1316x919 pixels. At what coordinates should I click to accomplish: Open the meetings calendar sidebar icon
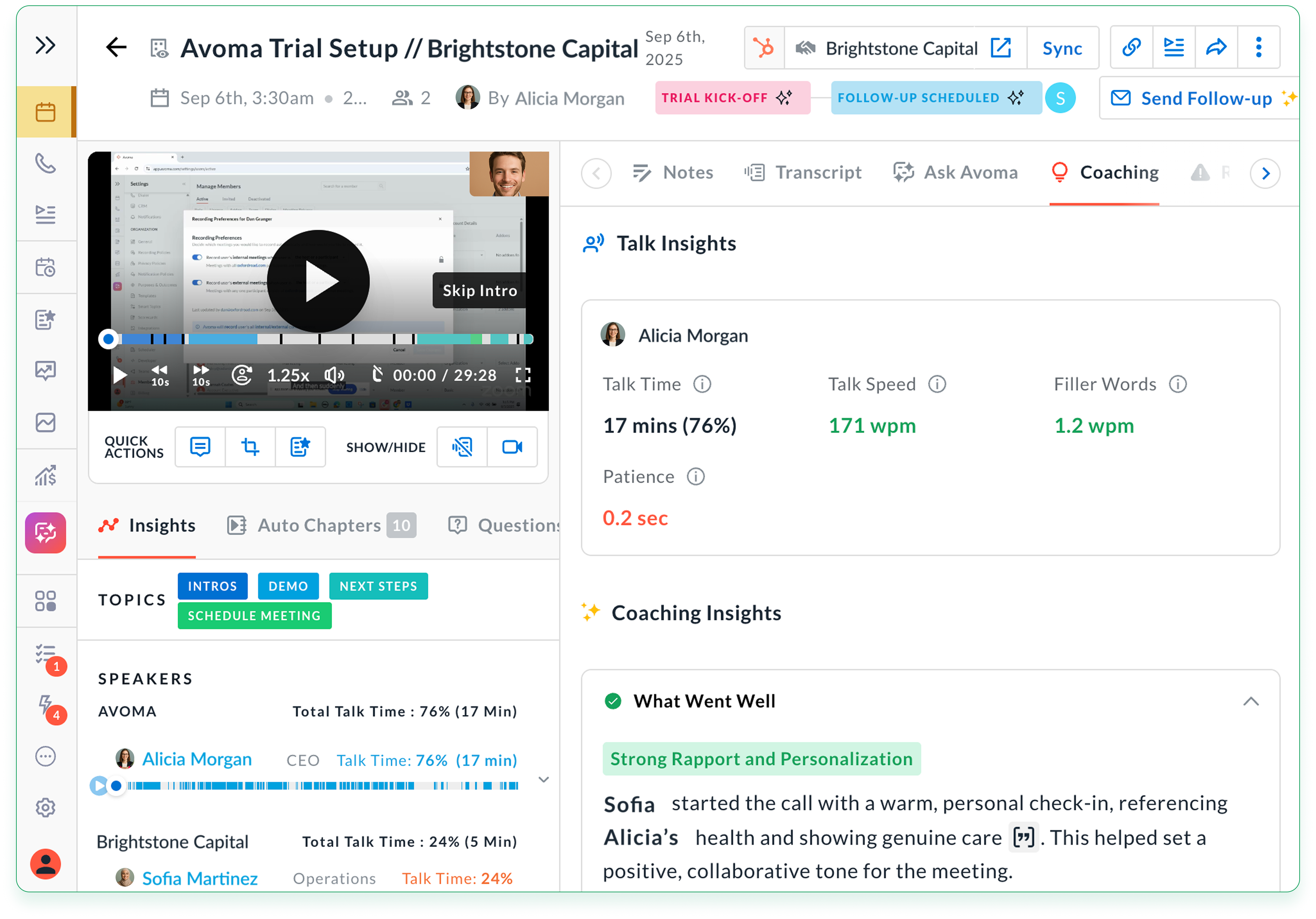45,112
